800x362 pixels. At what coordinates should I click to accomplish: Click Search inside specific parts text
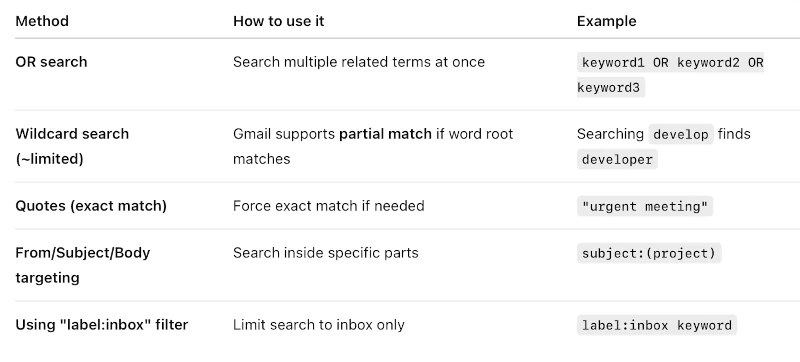pos(326,253)
